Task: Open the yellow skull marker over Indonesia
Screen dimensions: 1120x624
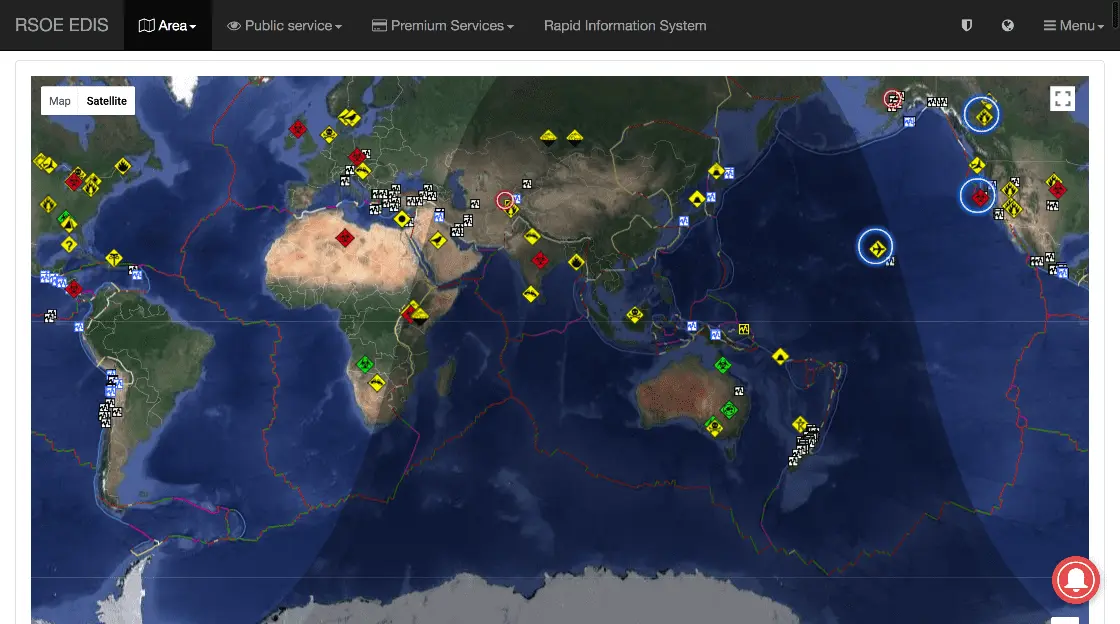Action: [x=634, y=315]
